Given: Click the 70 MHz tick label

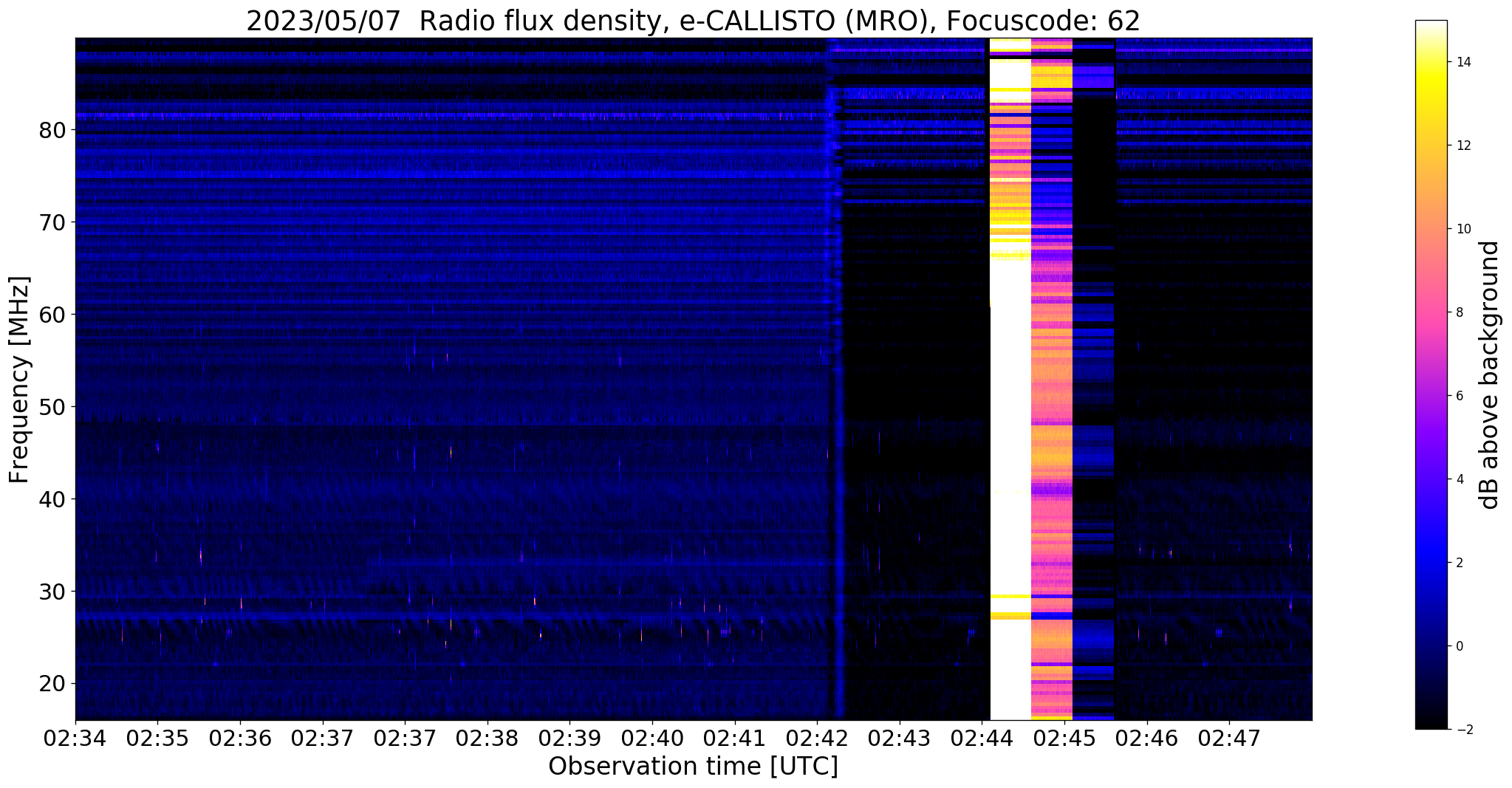Looking at the screenshot, I should pyautogui.click(x=52, y=222).
